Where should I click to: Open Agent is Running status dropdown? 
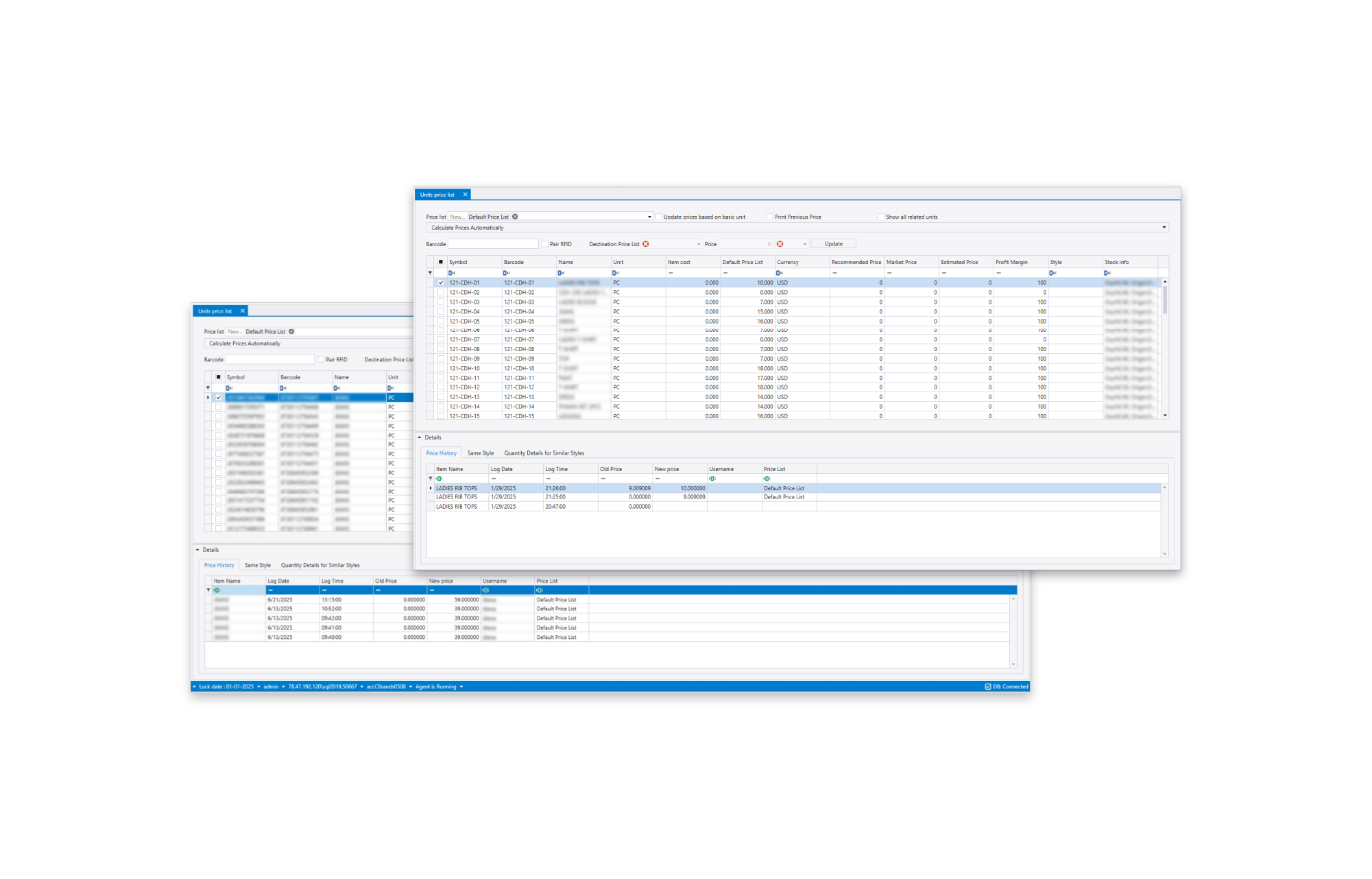click(461, 686)
